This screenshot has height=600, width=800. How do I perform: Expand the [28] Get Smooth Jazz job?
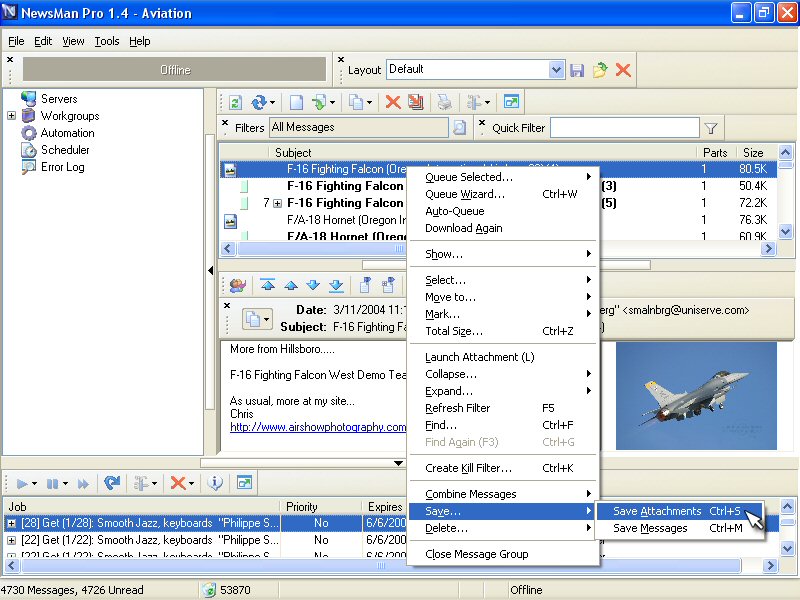[x=11, y=523]
